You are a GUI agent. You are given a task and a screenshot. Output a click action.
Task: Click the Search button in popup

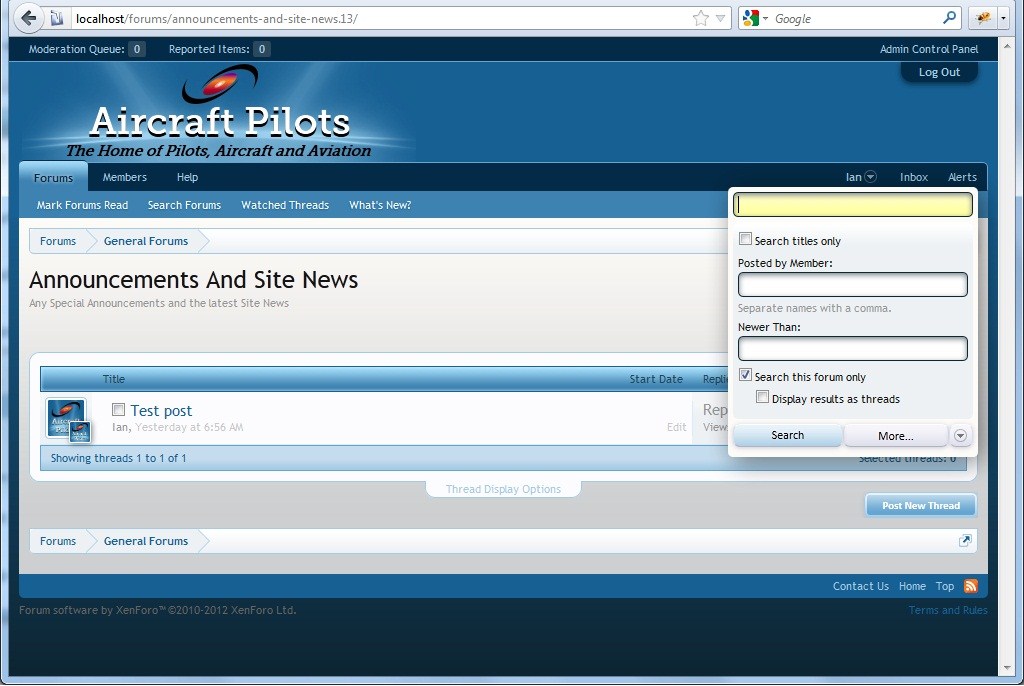[788, 435]
